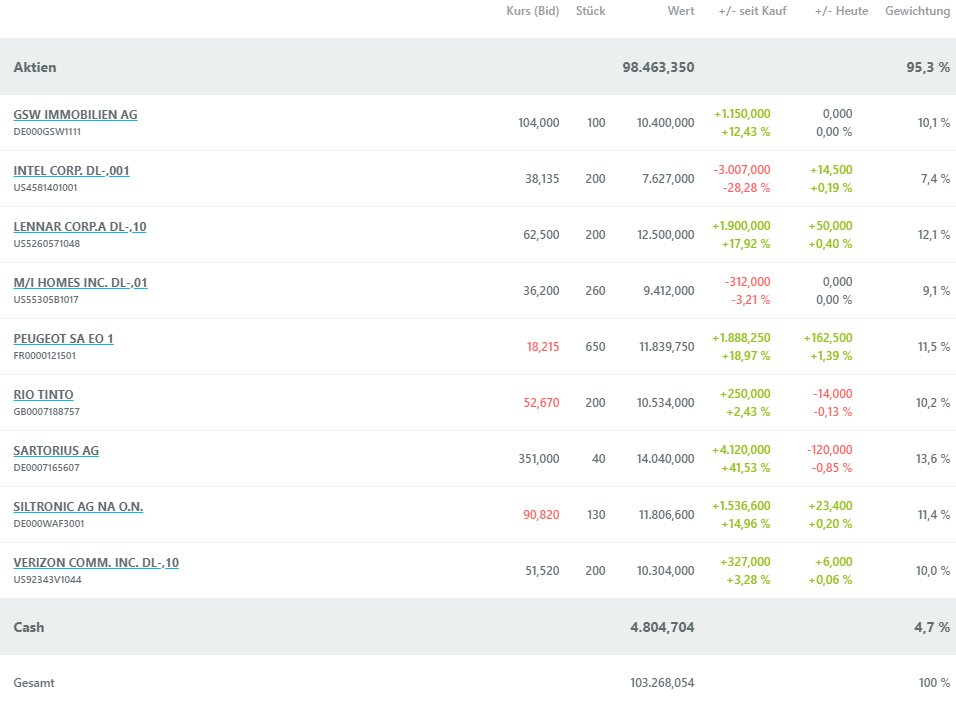The height and width of the screenshot is (702, 956).
Task: Click M/I Homes position value 9.412,000
Action: 669,291
